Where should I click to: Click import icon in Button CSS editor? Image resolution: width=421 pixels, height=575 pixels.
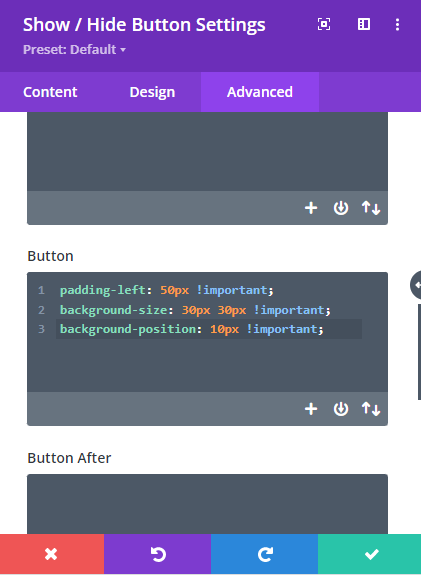(x=341, y=409)
